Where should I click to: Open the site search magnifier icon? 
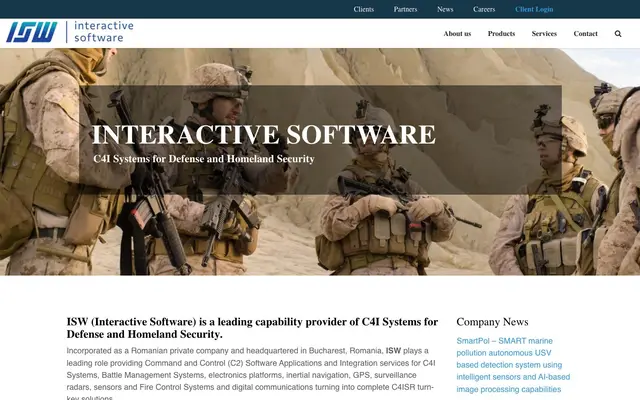click(x=618, y=34)
